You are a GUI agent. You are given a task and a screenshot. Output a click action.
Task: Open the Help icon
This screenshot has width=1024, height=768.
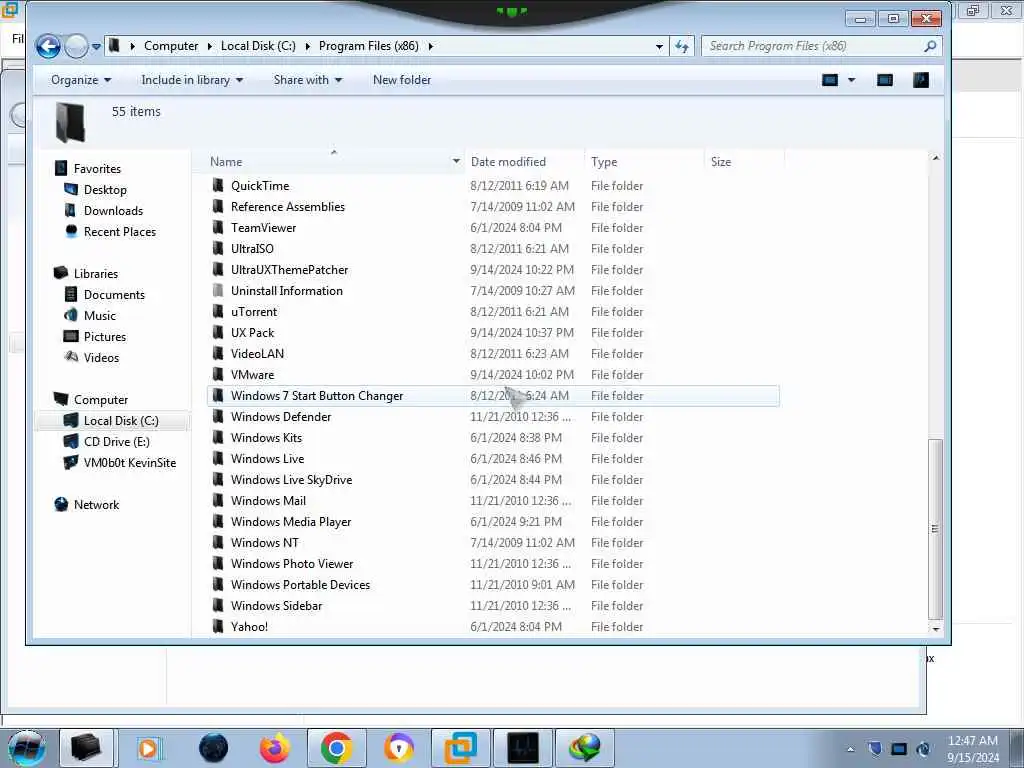point(921,80)
